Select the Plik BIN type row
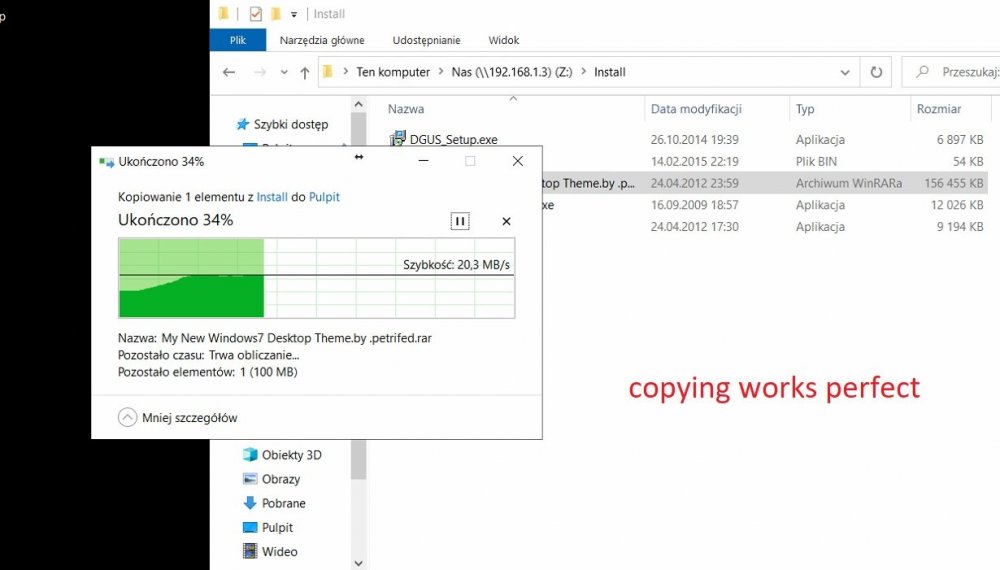This screenshot has height=570, width=1000. pos(764,161)
